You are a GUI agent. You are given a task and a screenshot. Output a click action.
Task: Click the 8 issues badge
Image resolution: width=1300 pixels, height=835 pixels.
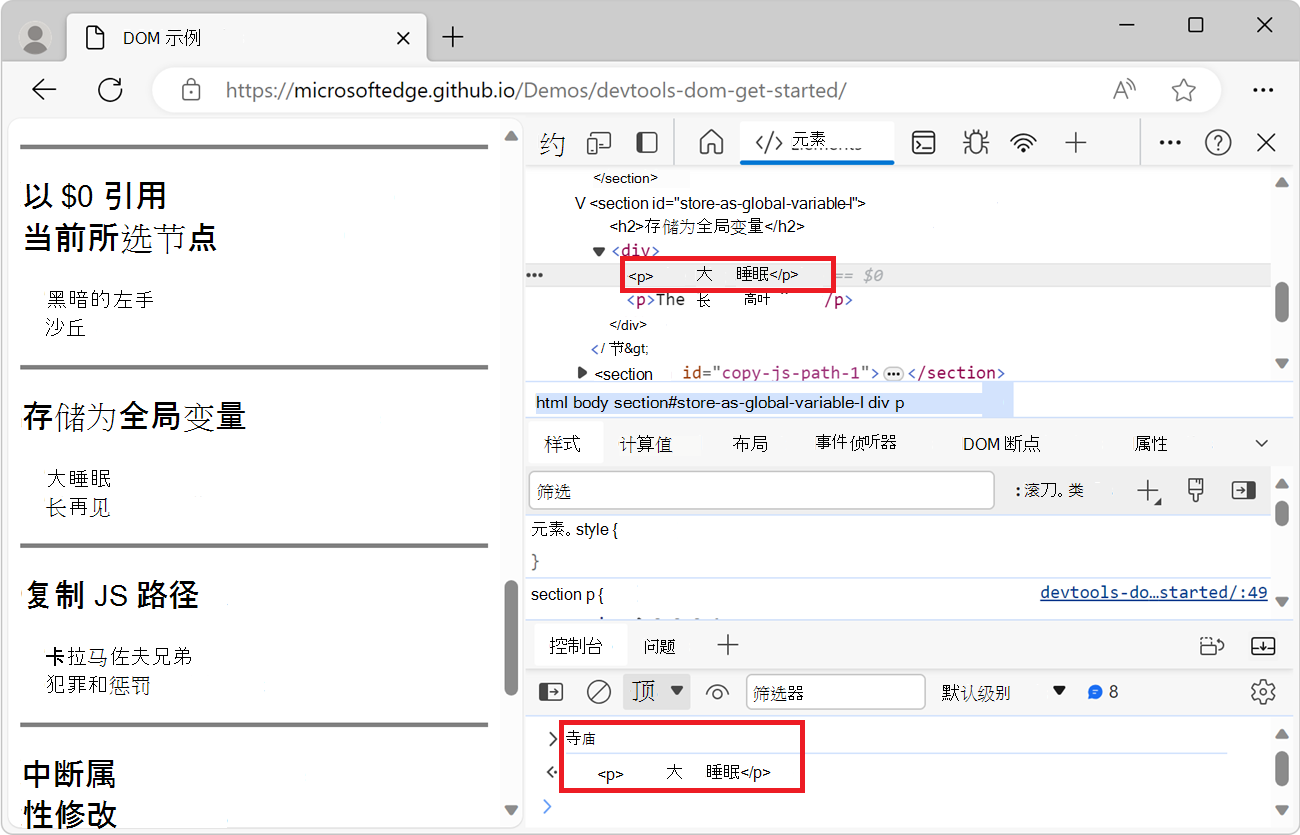point(1103,692)
